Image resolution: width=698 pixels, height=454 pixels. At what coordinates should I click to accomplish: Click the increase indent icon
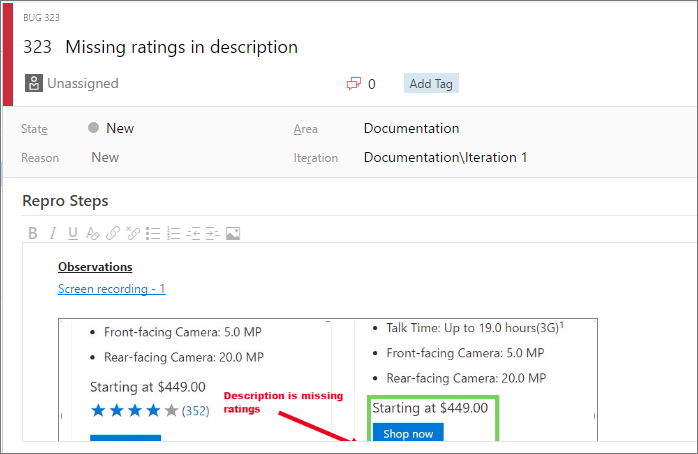click(212, 233)
